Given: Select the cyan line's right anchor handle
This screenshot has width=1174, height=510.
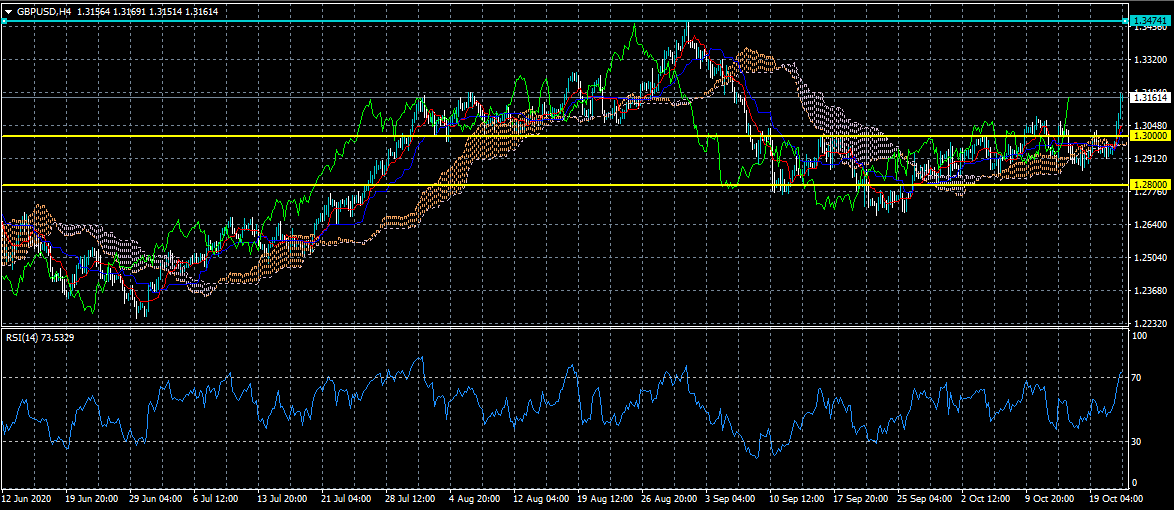Looking at the screenshot, I should click(1125, 21).
